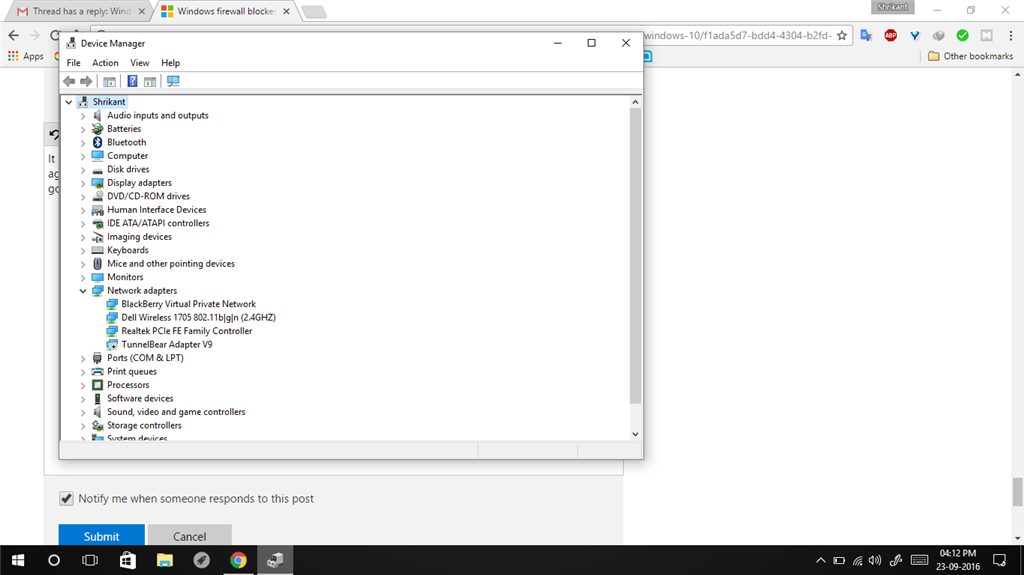Select Realtek PCIe FE Family Controller
The image size is (1024, 575).
[187, 331]
